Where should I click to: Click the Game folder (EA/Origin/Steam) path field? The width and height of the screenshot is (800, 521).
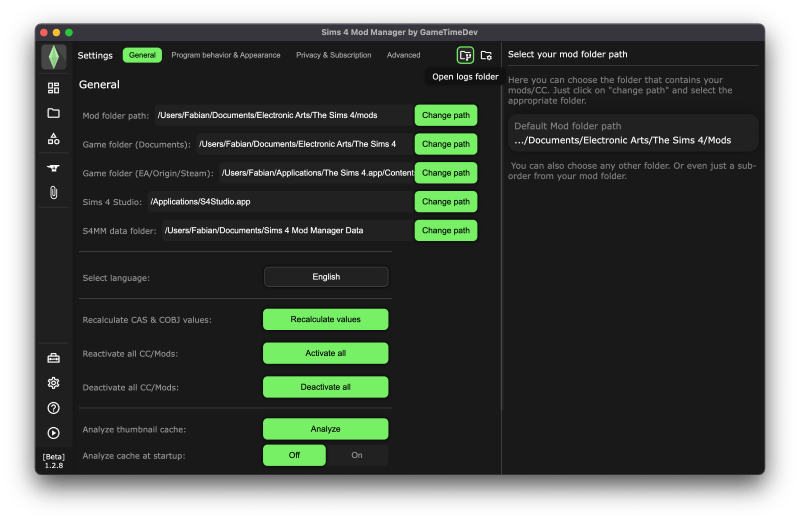pyautogui.click(x=316, y=173)
